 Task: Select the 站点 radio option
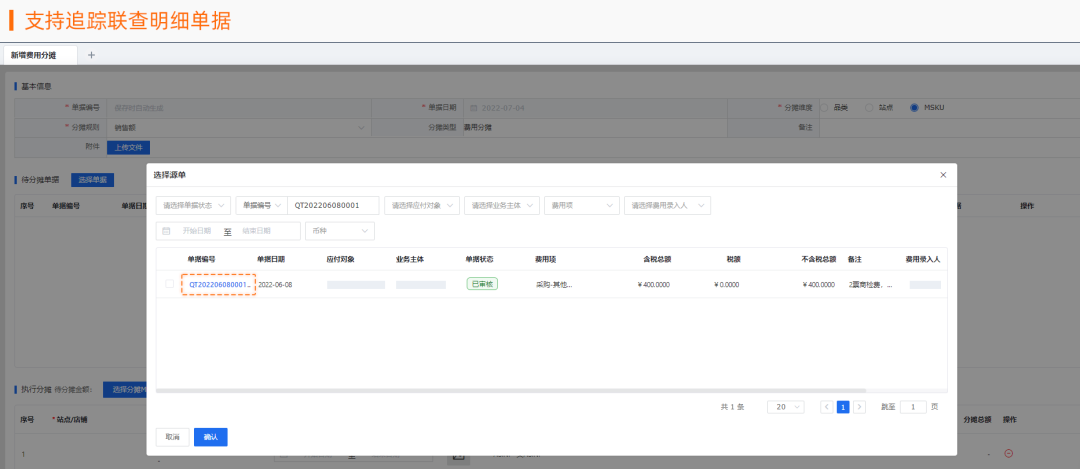(870, 108)
